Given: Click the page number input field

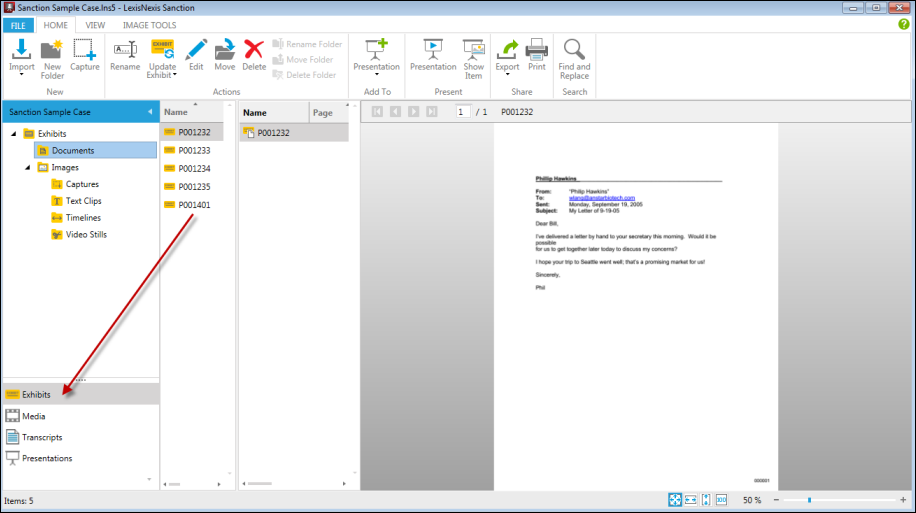Looking at the screenshot, I should 462,112.
